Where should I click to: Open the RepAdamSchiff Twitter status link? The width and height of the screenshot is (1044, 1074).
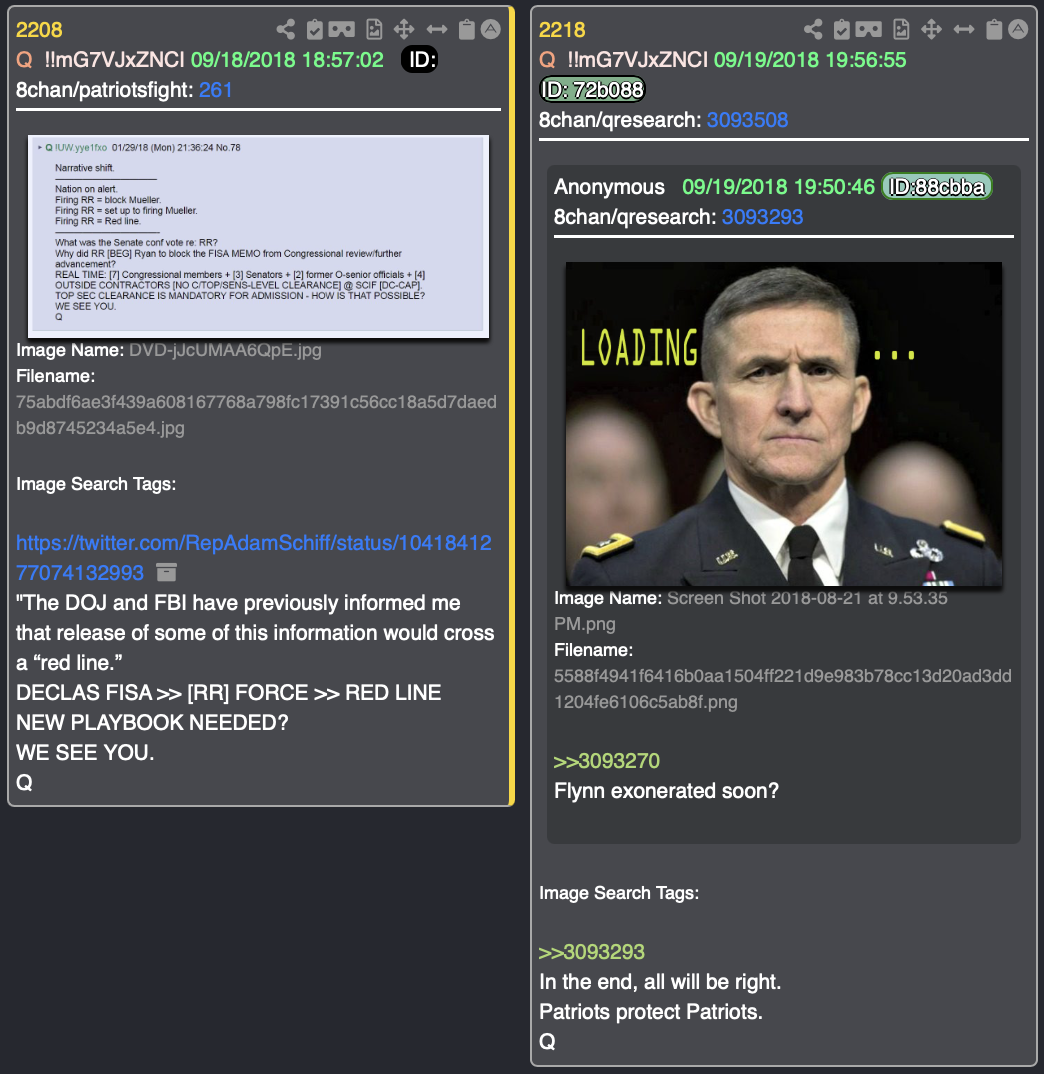point(253,558)
